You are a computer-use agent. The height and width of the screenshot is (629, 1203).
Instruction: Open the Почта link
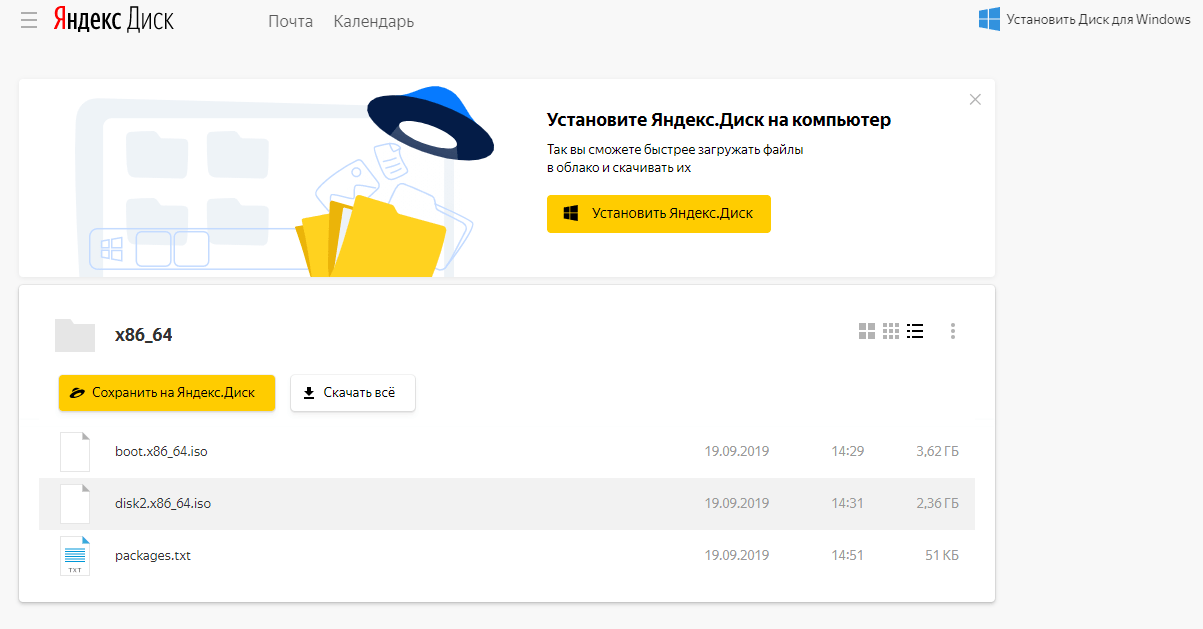click(x=290, y=21)
